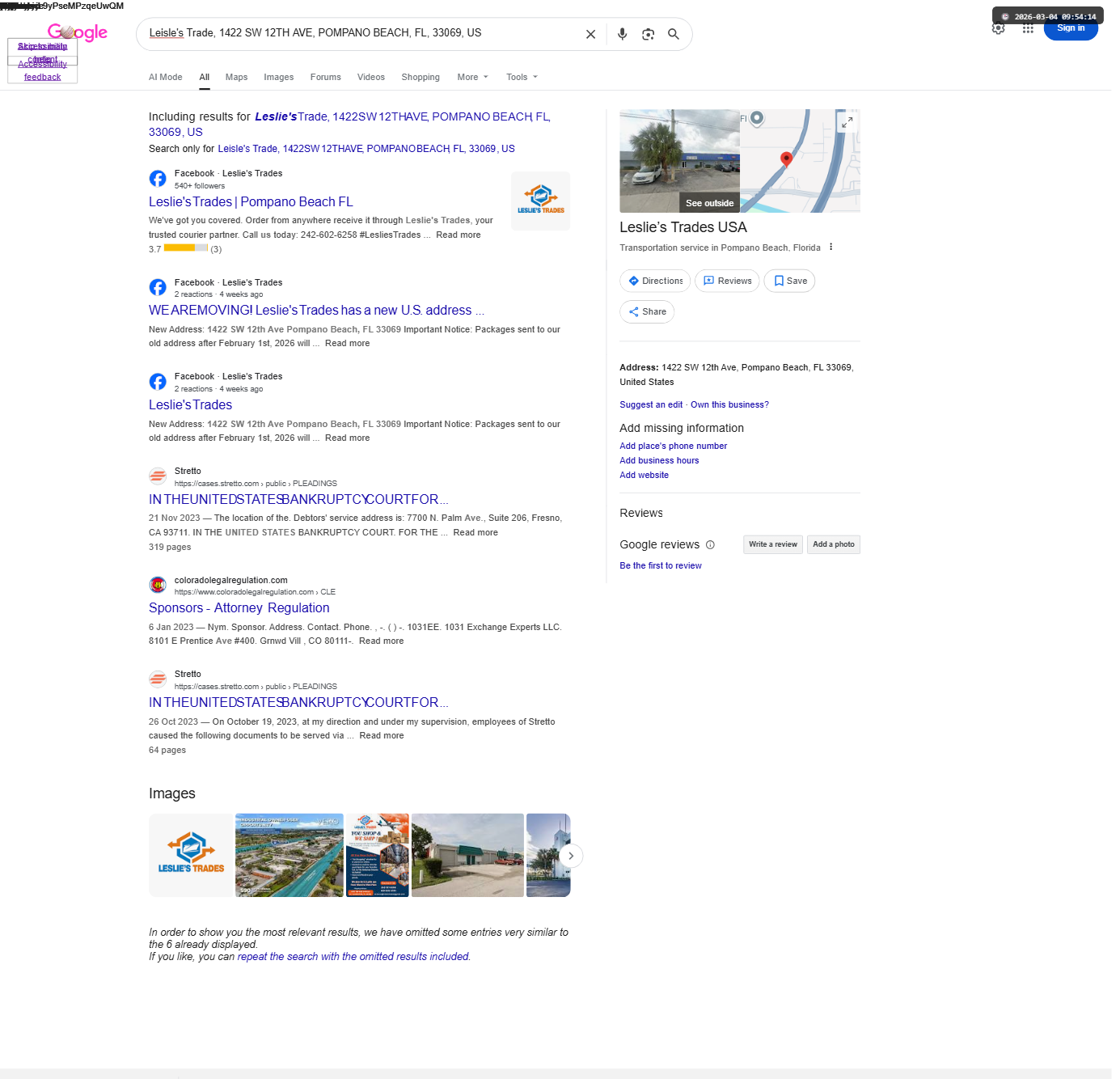Click the info icon next to Google reviews
Screen dimensions: 1120x1079
coord(710,544)
